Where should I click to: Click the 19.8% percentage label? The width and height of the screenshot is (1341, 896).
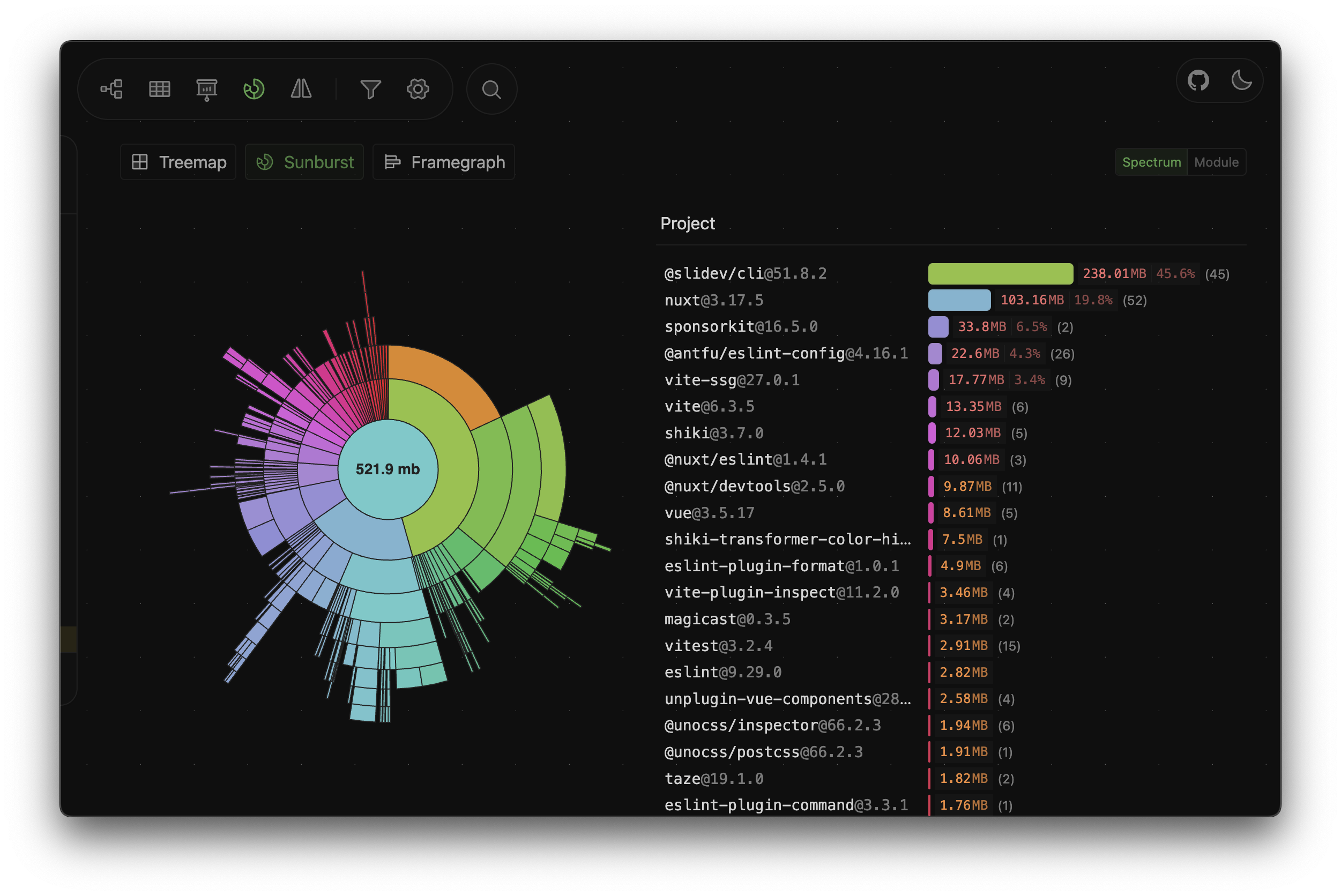coord(1093,301)
